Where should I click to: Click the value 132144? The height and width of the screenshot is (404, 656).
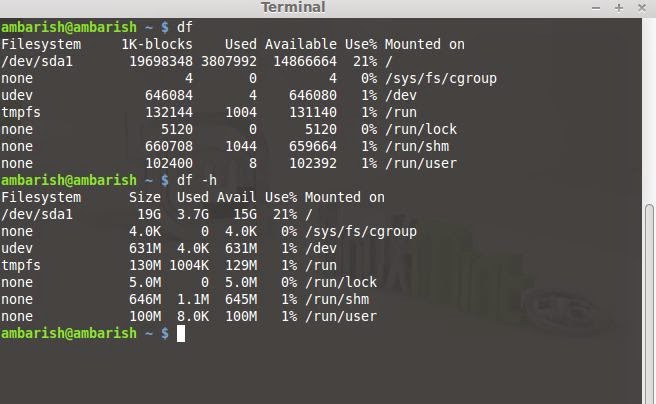pos(169,113)
